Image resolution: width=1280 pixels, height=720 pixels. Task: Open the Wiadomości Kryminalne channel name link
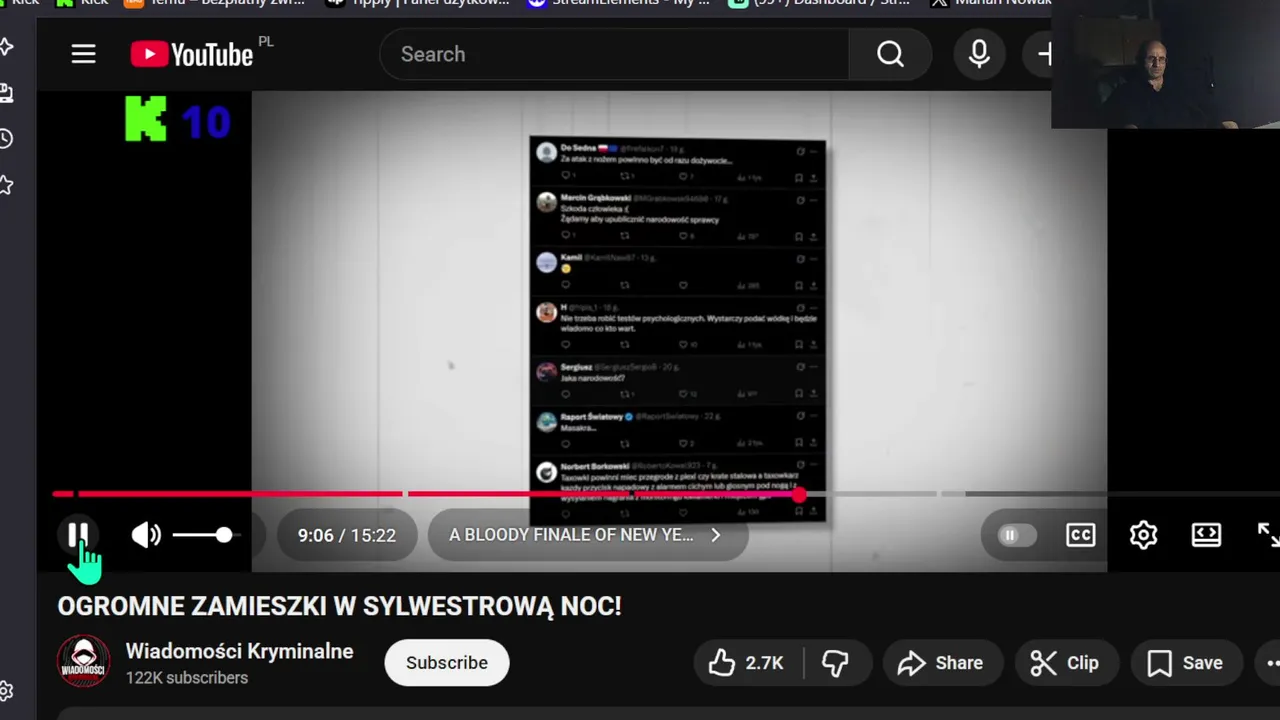tap(239, 651)
